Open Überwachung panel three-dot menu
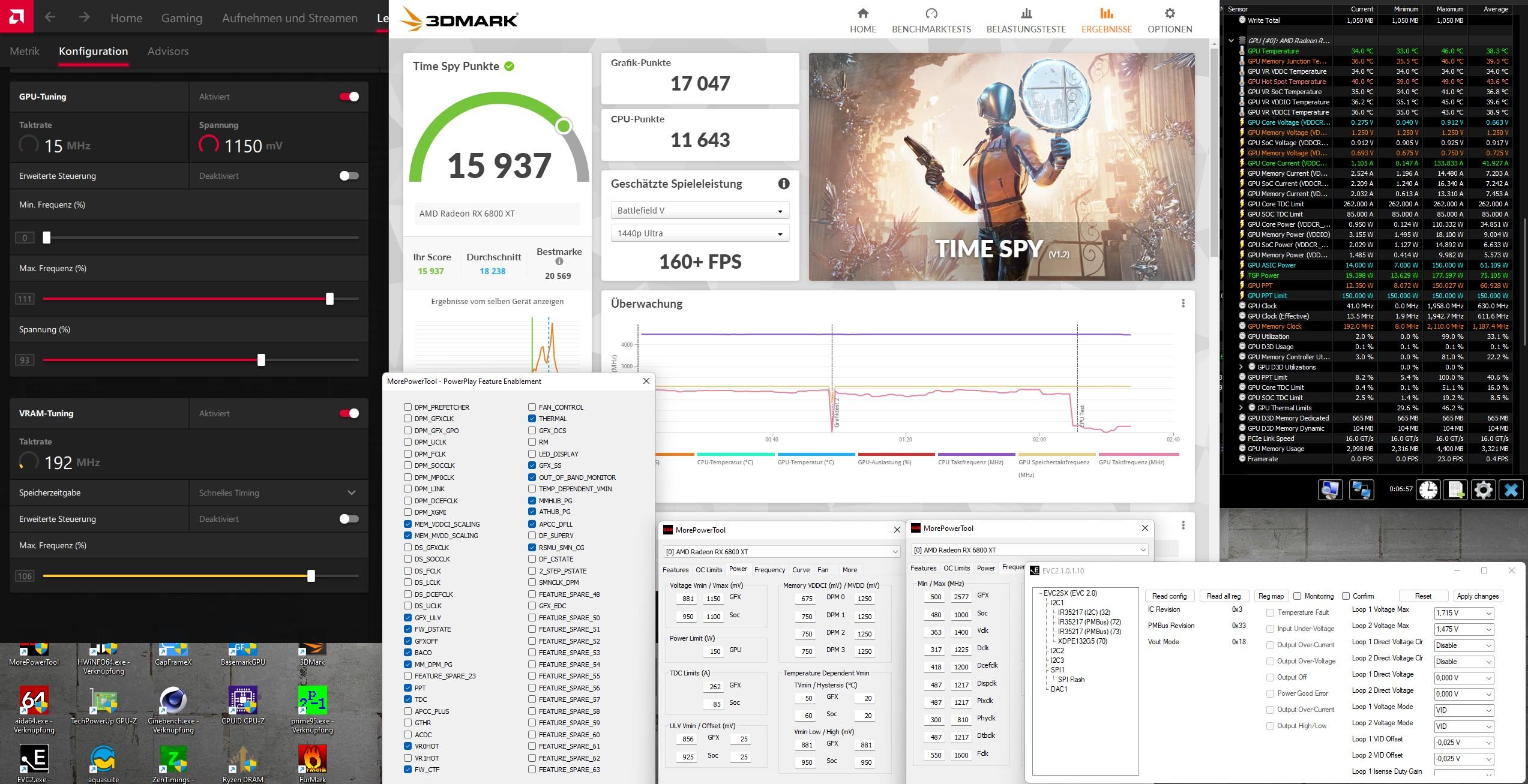Image resolution: width=1528 pixels, height=784 pixels. [1183, 304]
